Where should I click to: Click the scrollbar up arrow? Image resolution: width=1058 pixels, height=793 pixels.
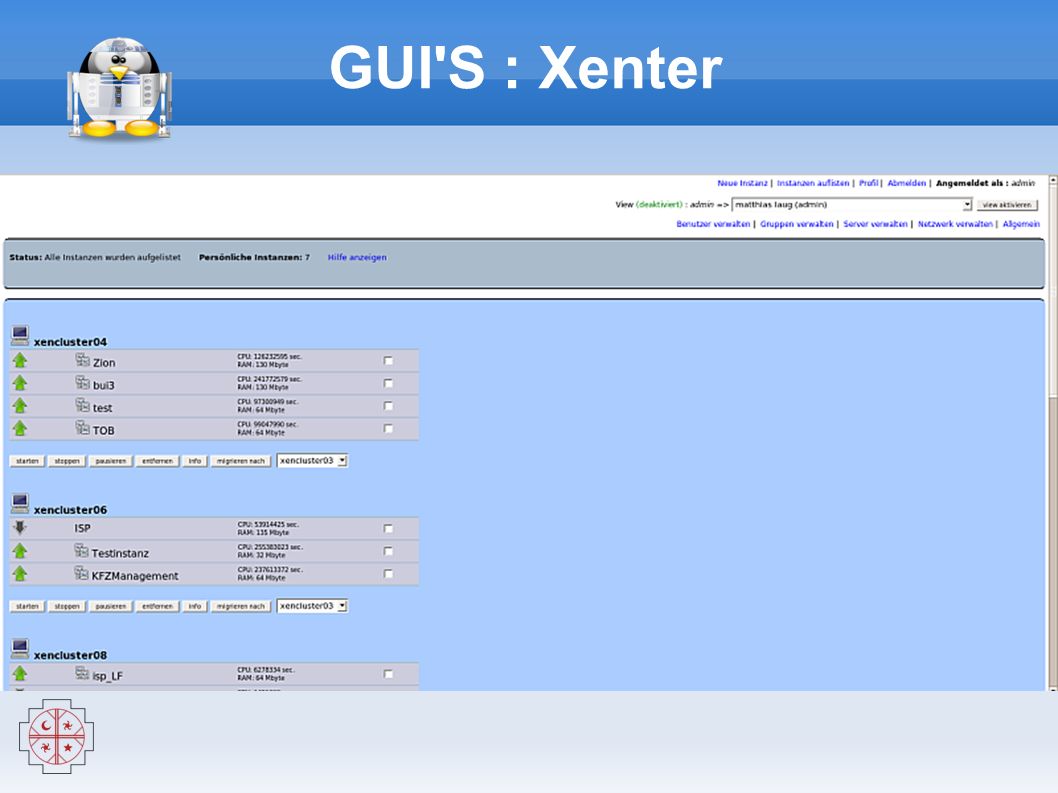[x=1053, y=180]
